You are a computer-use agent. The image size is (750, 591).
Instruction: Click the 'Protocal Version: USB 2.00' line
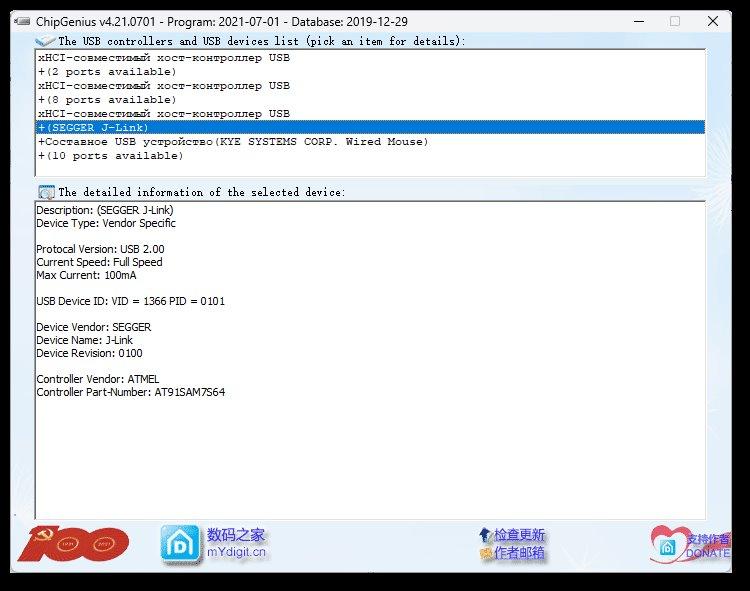(100, 249)
